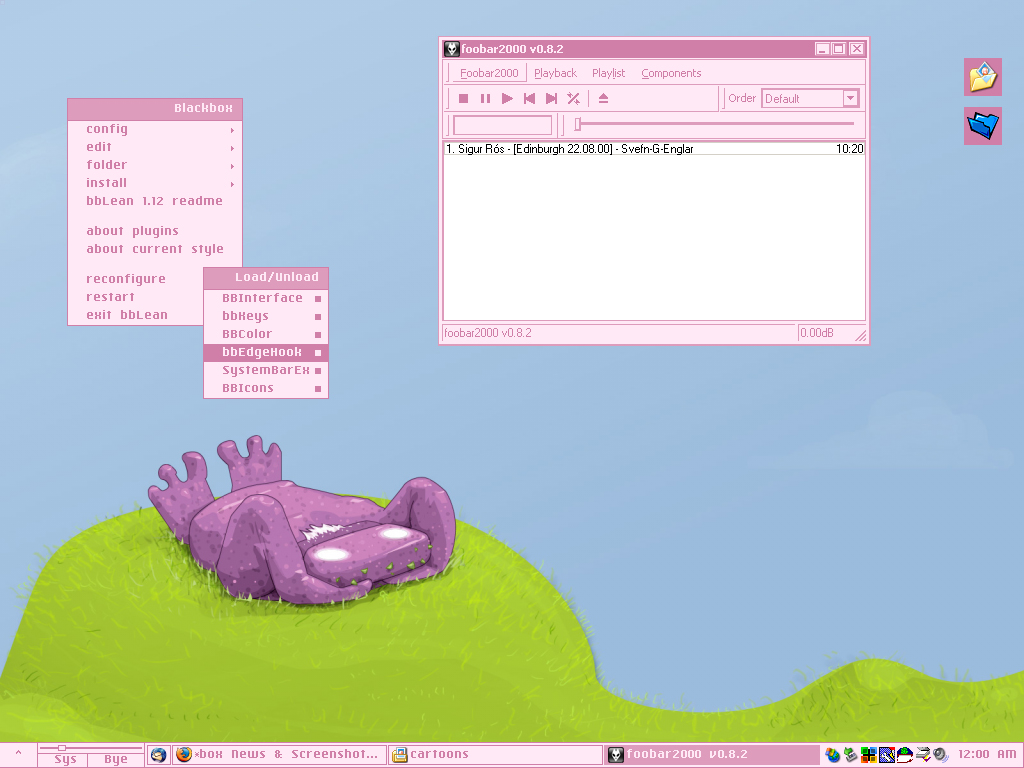Toggle the BBInterface plugin
The height and width of the screenshot is (768, 1024).
click(266, 298)
